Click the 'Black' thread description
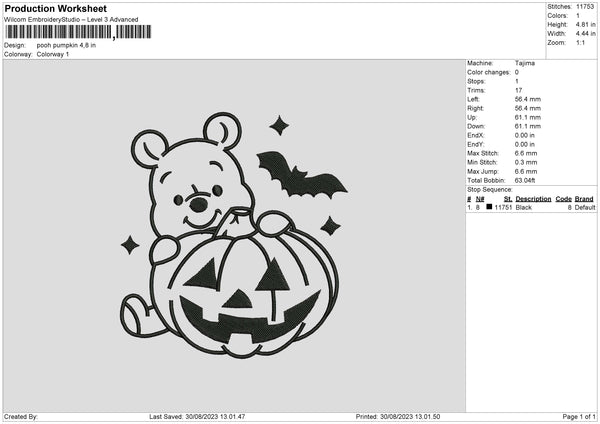The image size is (600, 424). coord(523,207)
